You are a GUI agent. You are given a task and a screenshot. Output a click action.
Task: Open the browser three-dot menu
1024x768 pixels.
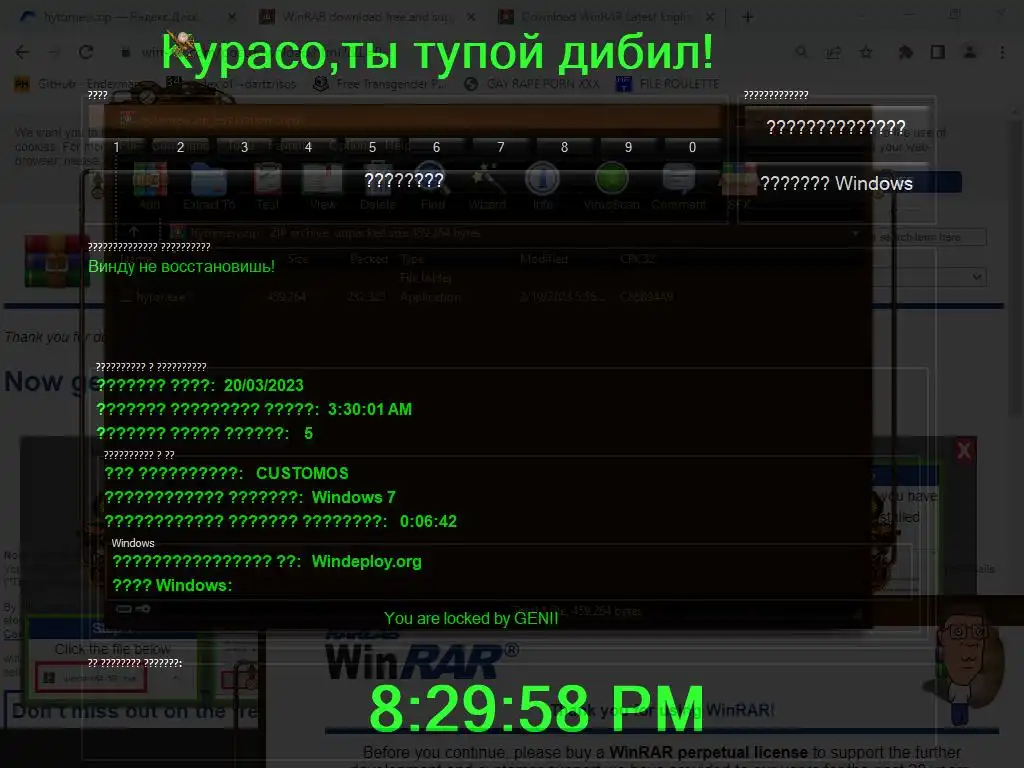(1002, 52)
